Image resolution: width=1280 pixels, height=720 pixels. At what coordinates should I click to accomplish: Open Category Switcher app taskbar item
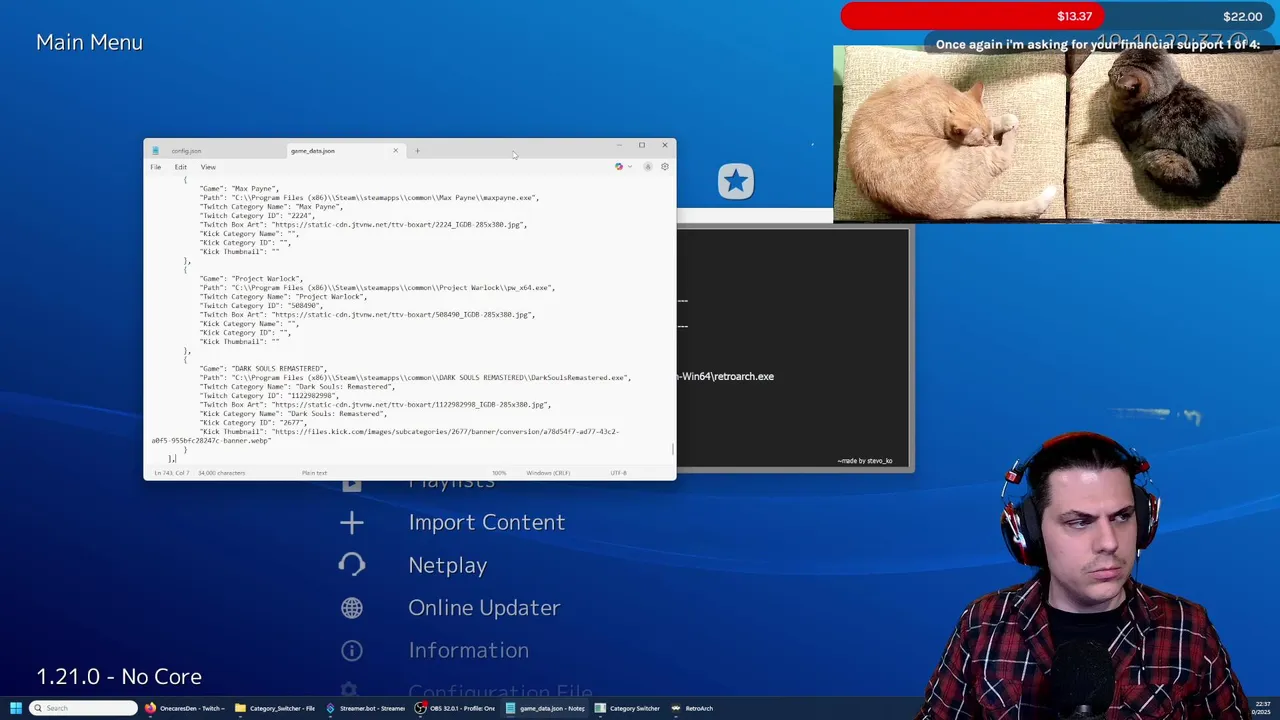point(627,708)
